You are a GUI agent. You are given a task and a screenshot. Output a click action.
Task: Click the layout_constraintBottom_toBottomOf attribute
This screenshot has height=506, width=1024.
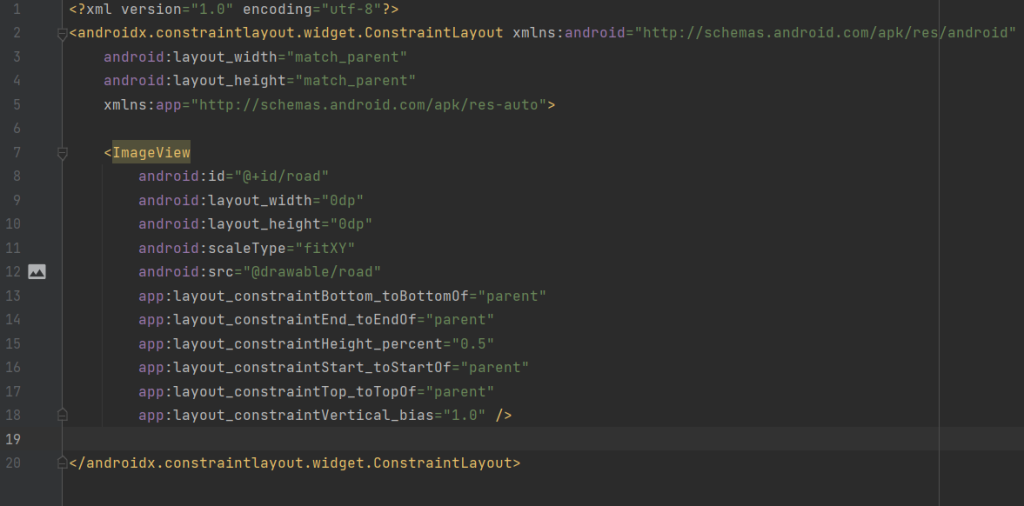pos(308,295)
